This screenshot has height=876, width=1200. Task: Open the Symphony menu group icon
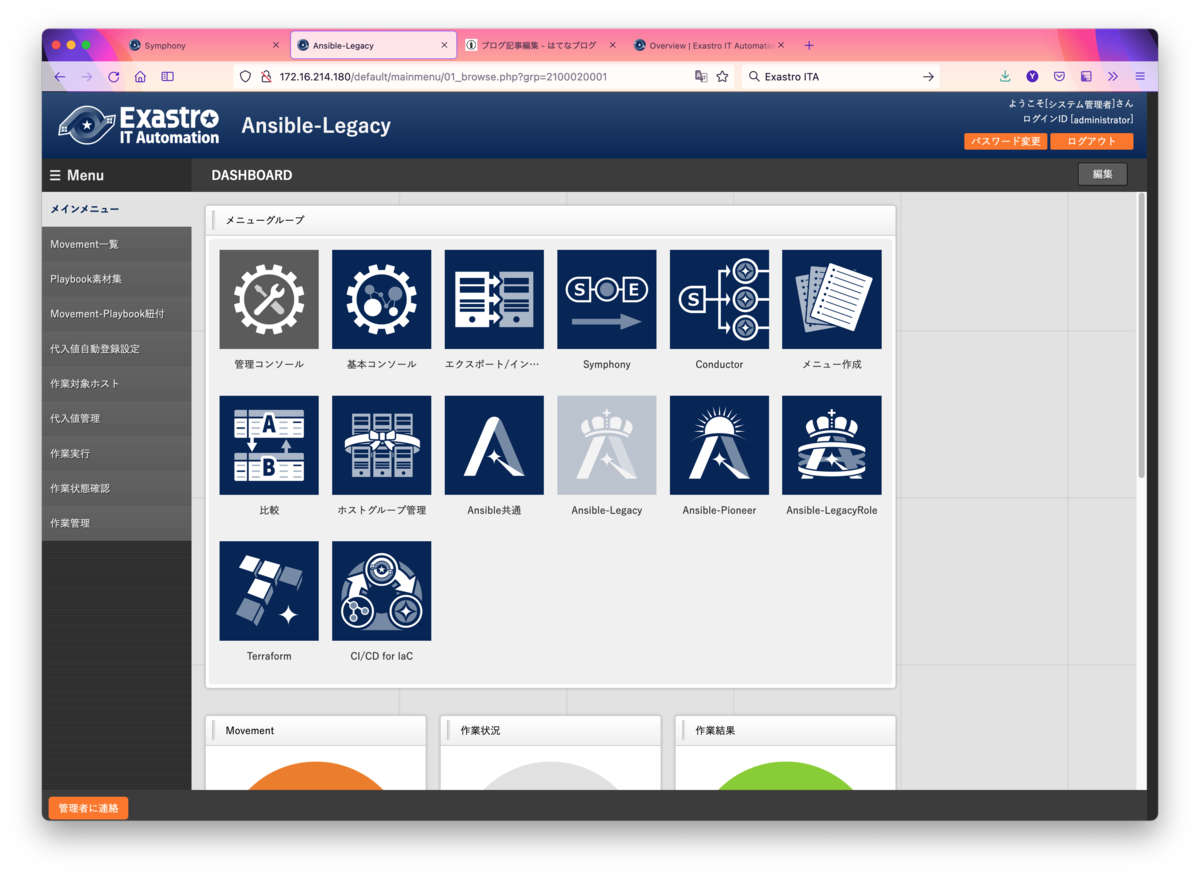(607, 299)
